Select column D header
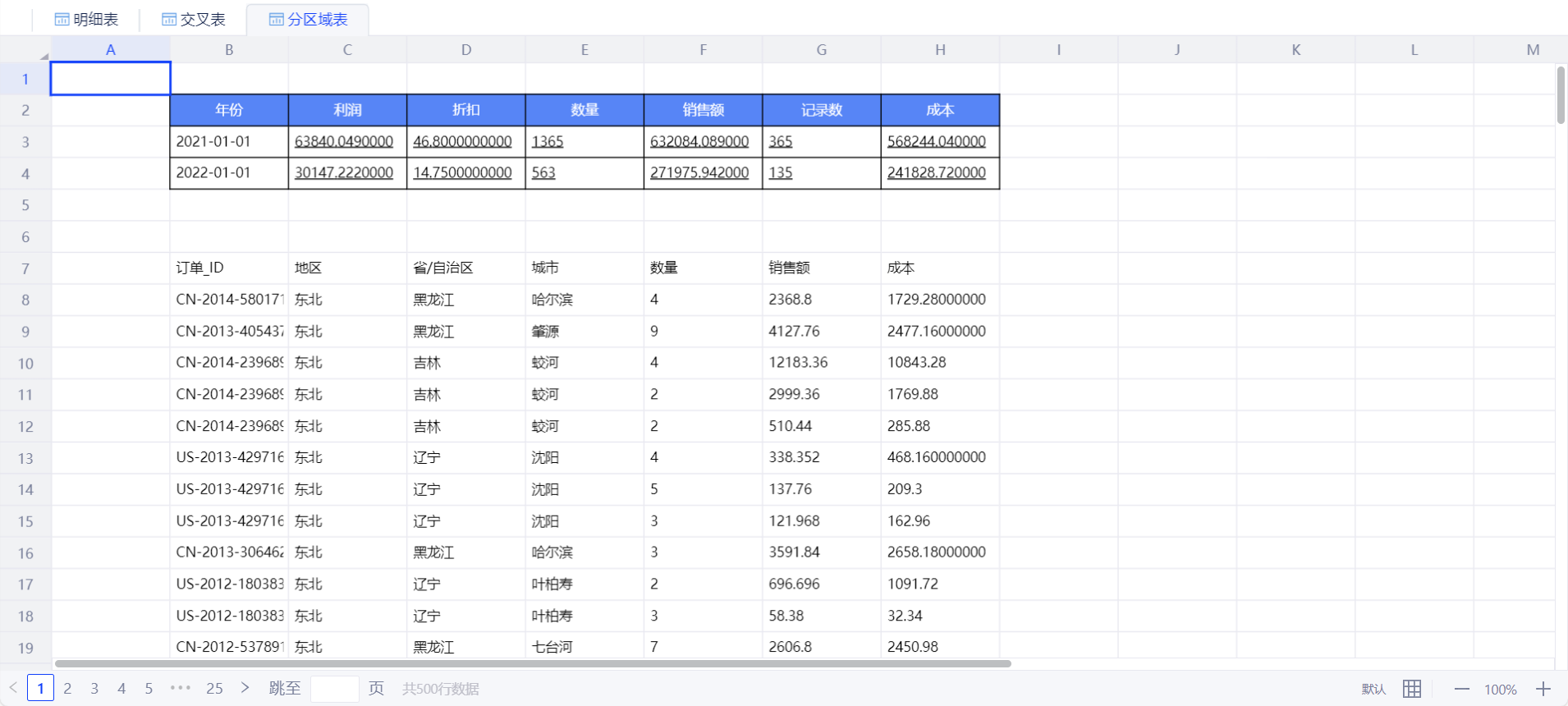The height and width of the screenshot is (706, 1568). [465, 50]
